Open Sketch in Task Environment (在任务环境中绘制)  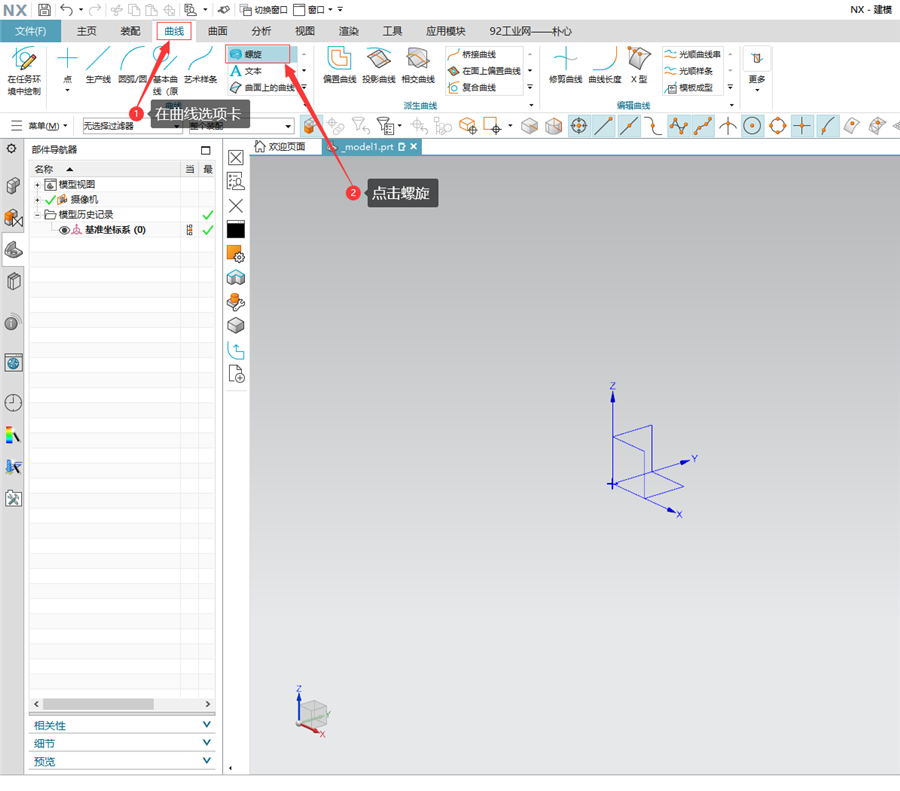pyautogui.click(x=24, y=71)
